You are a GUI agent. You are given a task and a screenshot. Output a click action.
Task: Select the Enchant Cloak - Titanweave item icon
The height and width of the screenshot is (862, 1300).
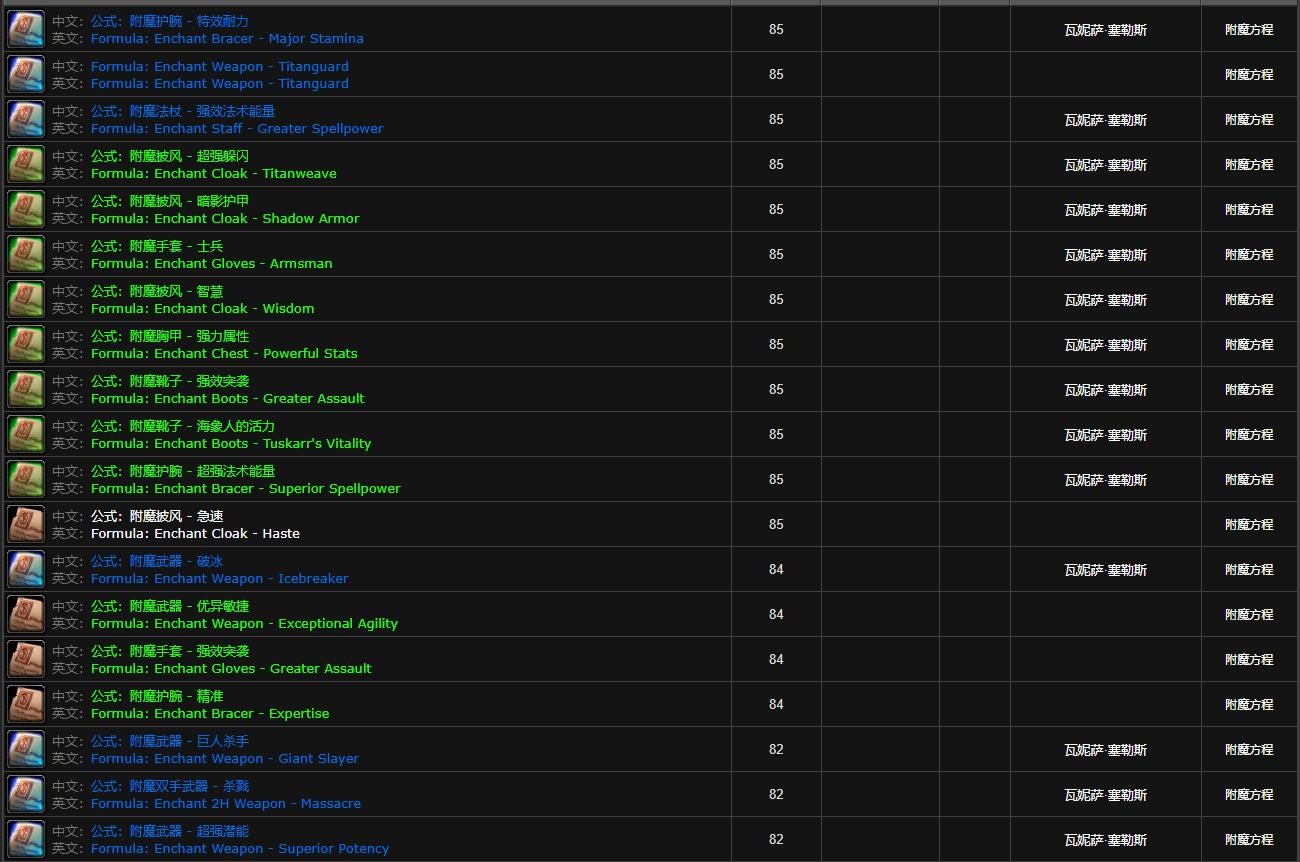26,165
